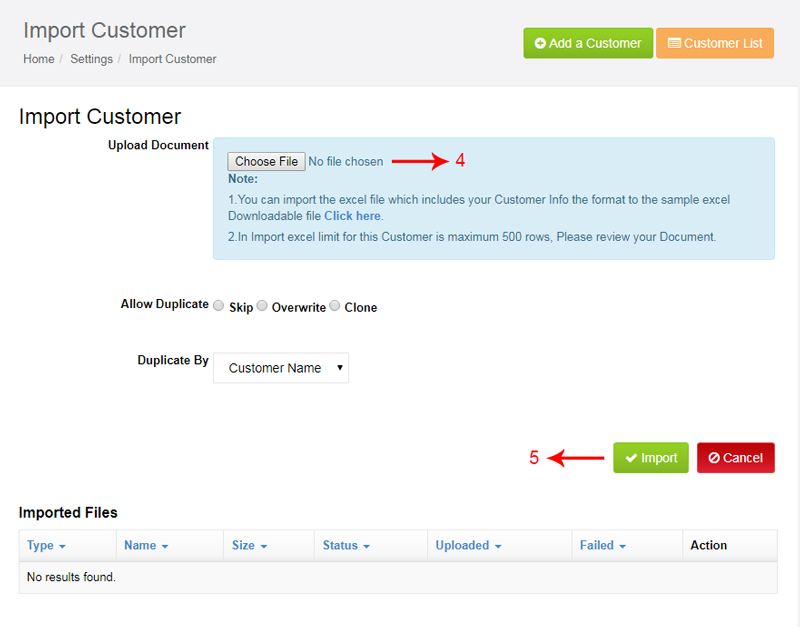
Task: Sort by Type column caret
Action: pos(62,546)
